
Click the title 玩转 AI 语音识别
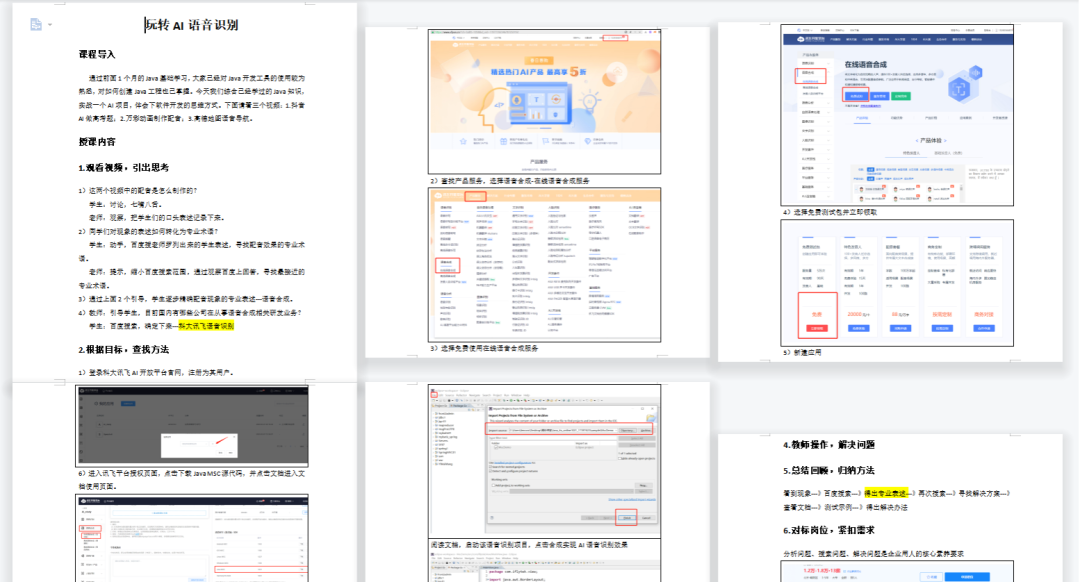191,26
